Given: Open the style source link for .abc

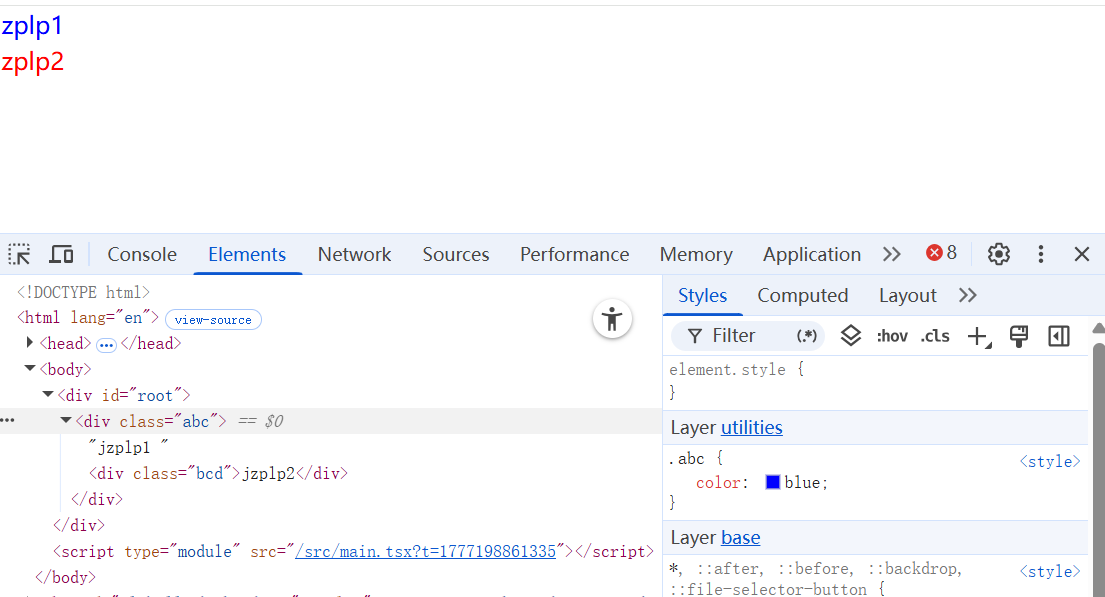Looking at the screenshot, I should coord(1050,462).
